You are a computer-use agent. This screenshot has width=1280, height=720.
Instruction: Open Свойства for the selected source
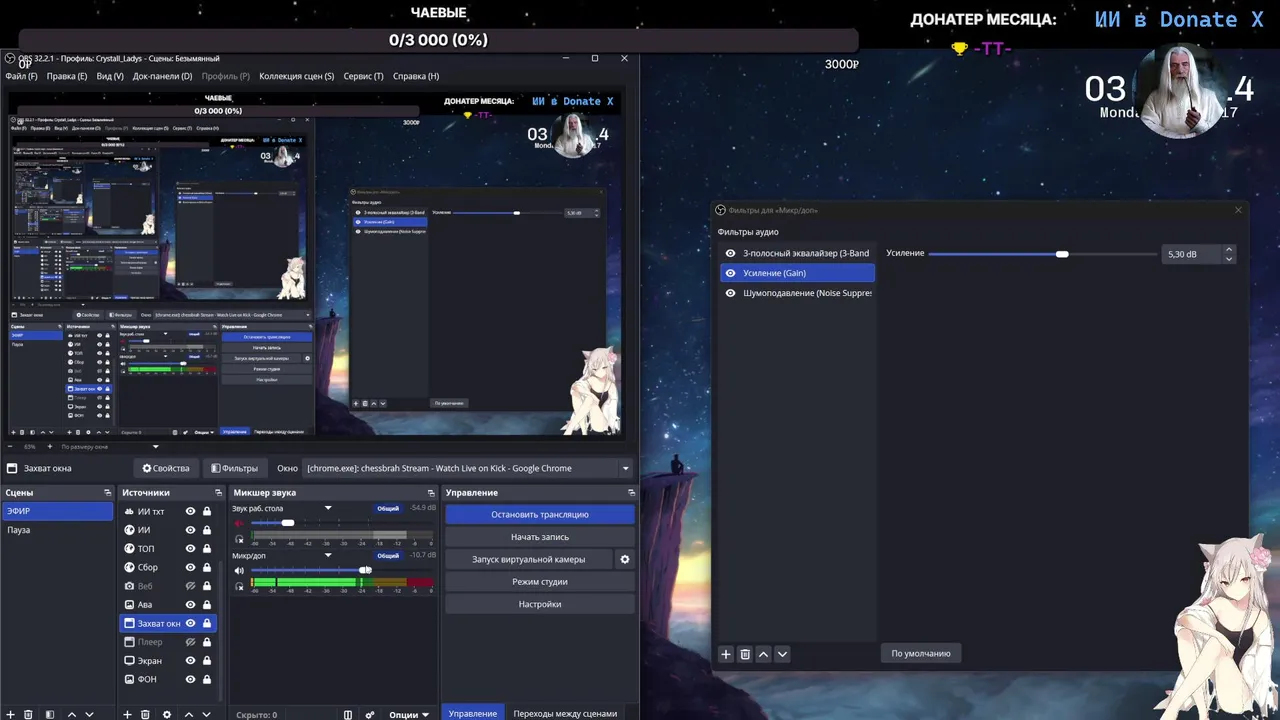166,468
